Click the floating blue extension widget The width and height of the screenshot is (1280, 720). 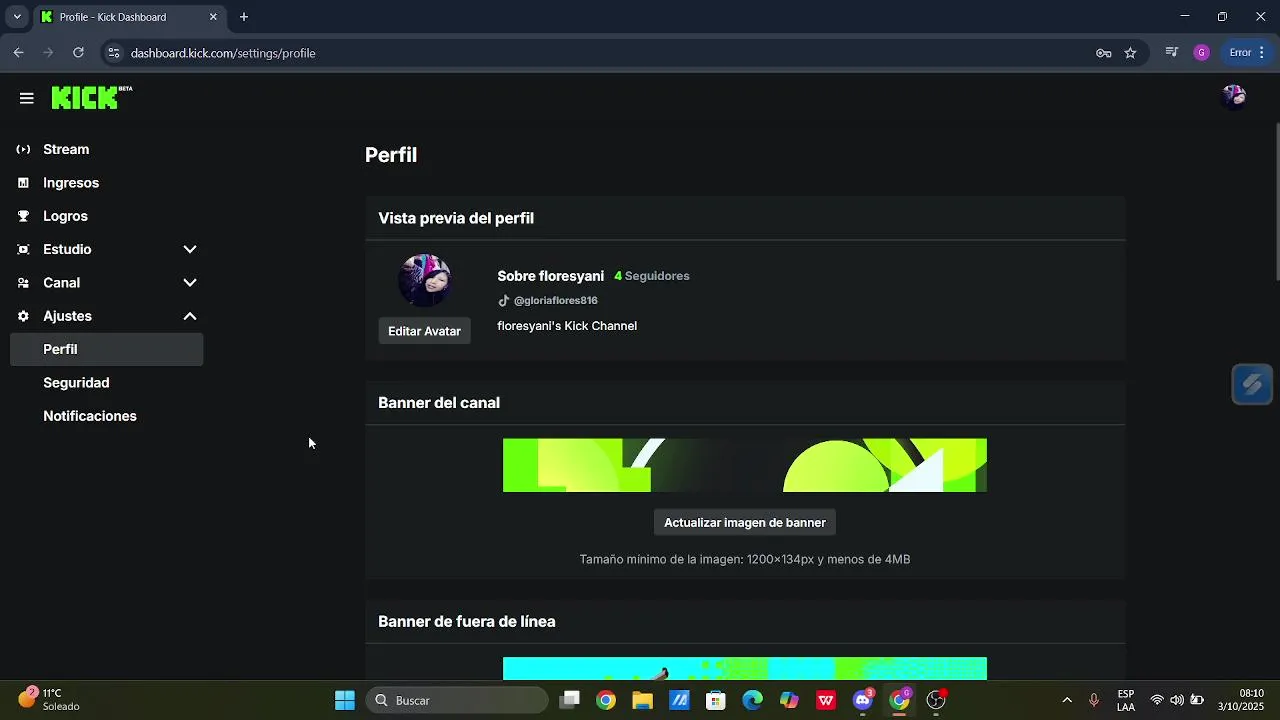click(1252, 384)
